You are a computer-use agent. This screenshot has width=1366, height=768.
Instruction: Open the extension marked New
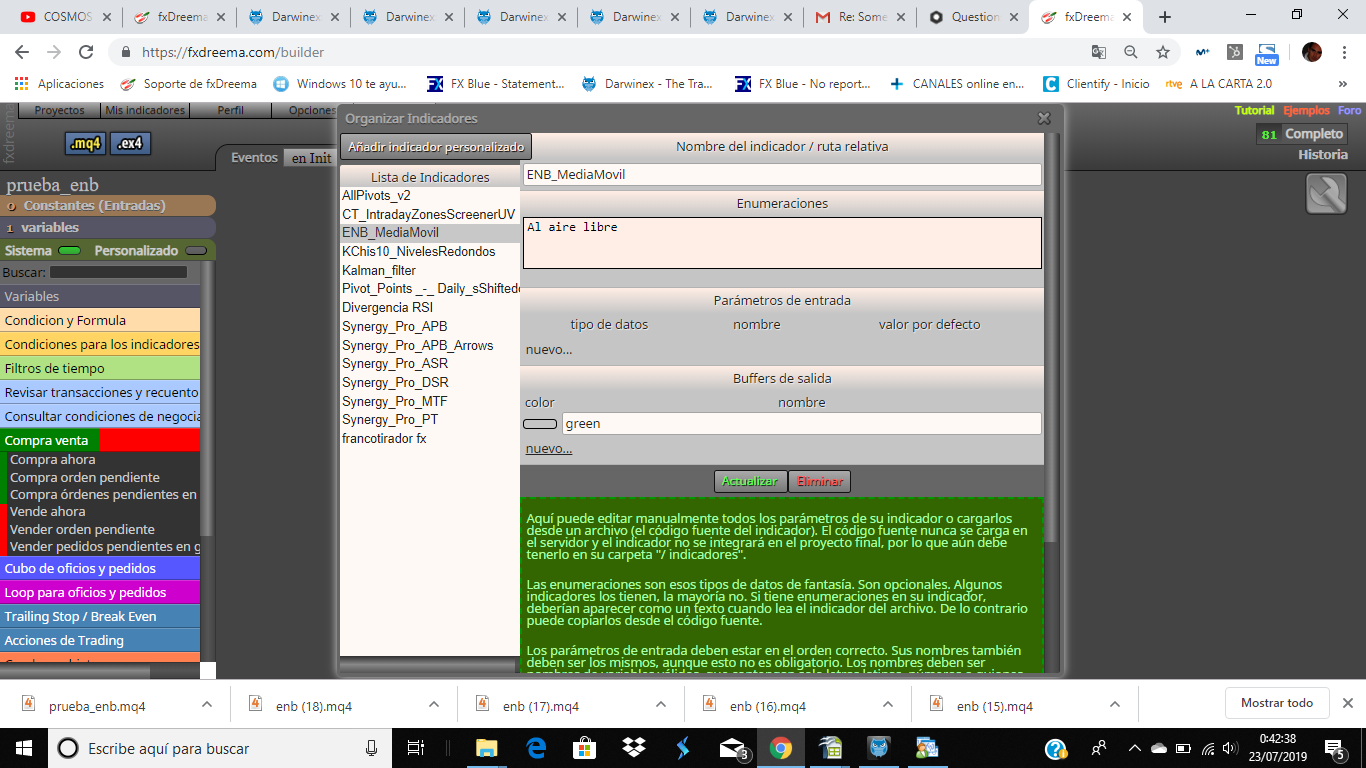1267,53
